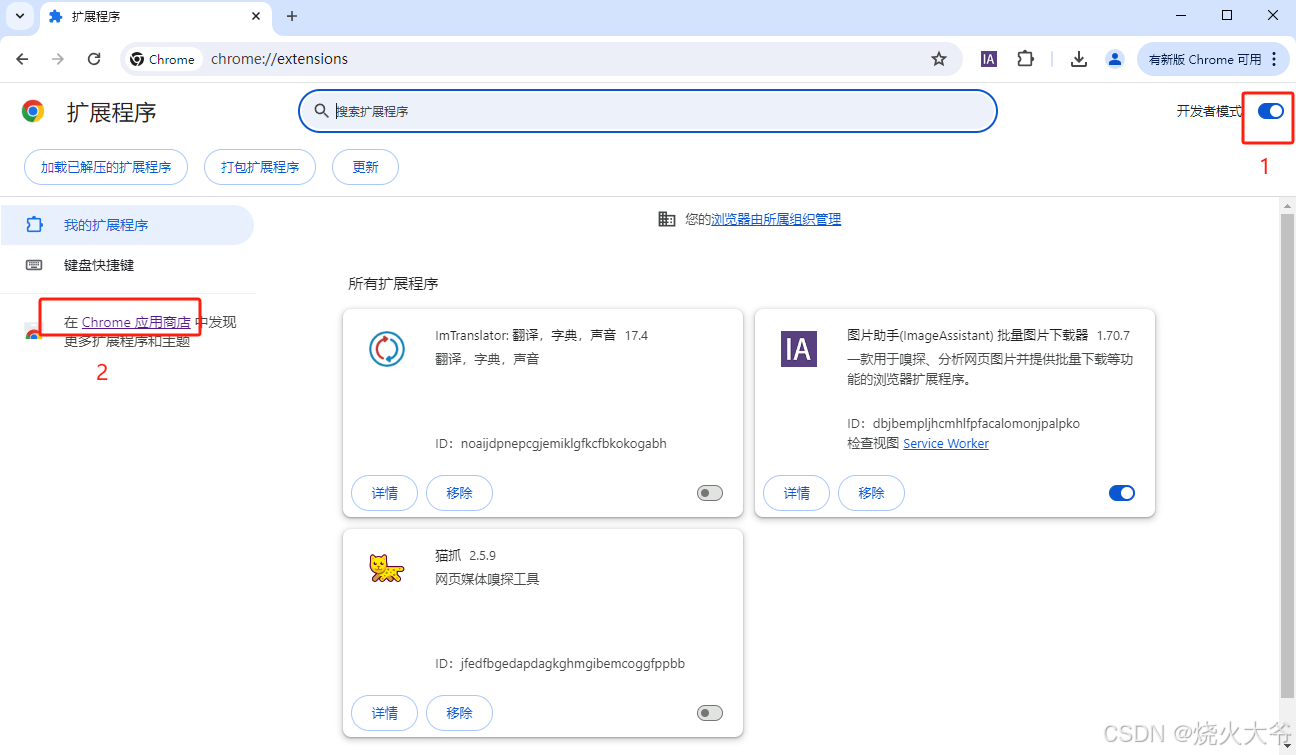The height and width of the screenshot is (755, 1296).
Task: Toggle 开发者模式 switch off
Action: pos(1270,111)
